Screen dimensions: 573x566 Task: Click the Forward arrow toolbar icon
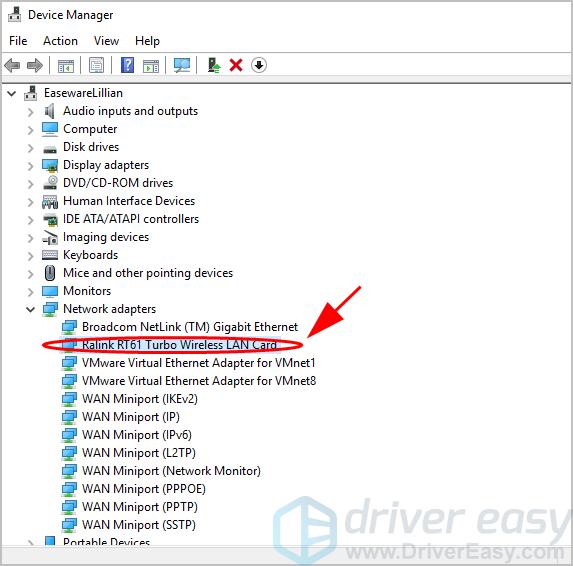coord(35,66)
